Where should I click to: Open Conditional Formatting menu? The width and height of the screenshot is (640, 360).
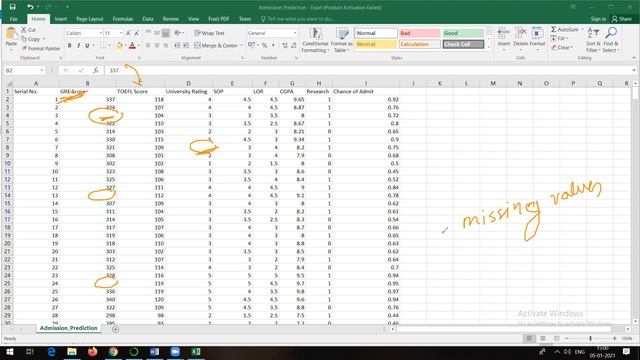(315, 40)
